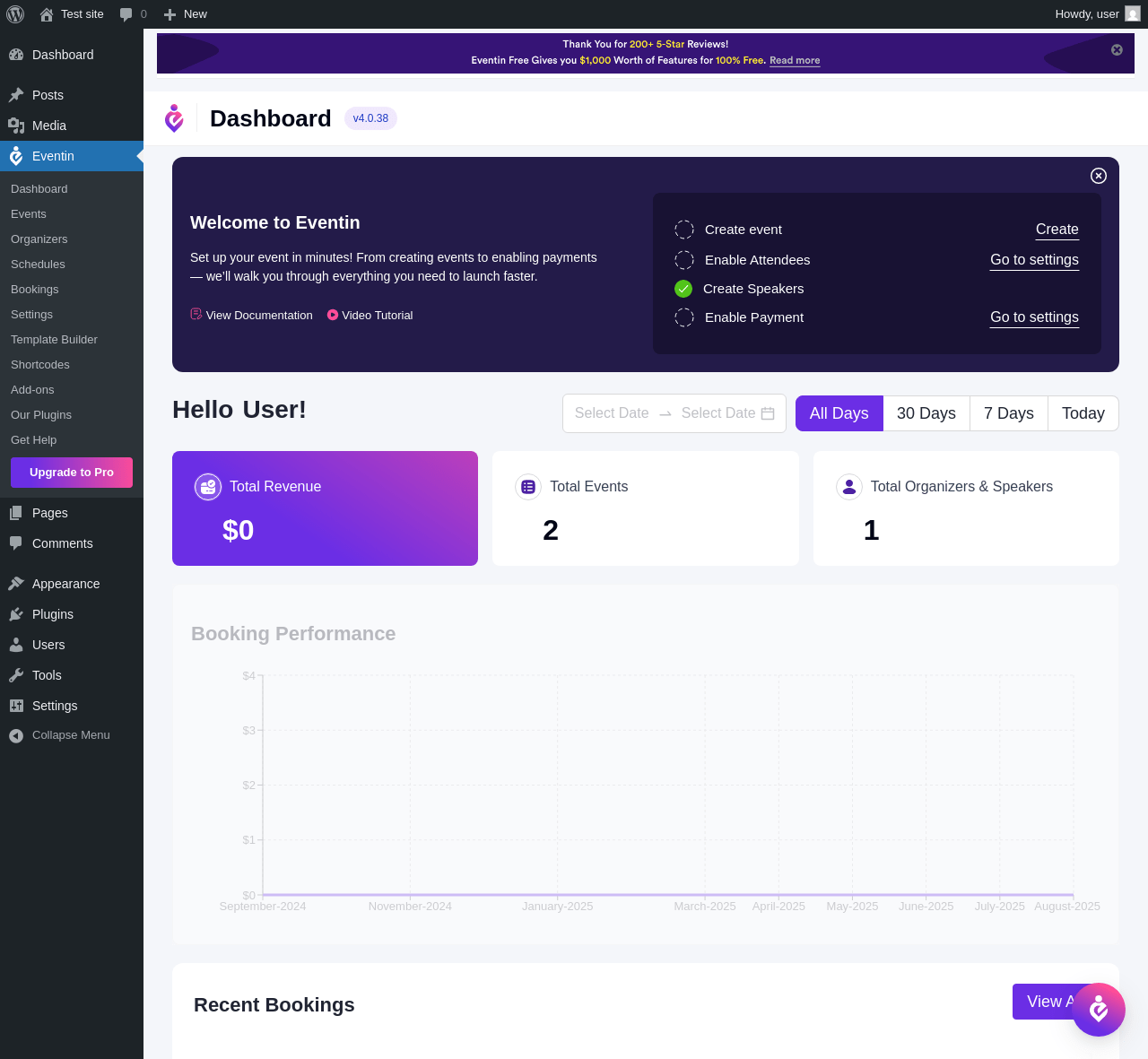Open comments bubble in admin bar
The height and width of the screenshot is (1059, 1148).
coord(126,14)
